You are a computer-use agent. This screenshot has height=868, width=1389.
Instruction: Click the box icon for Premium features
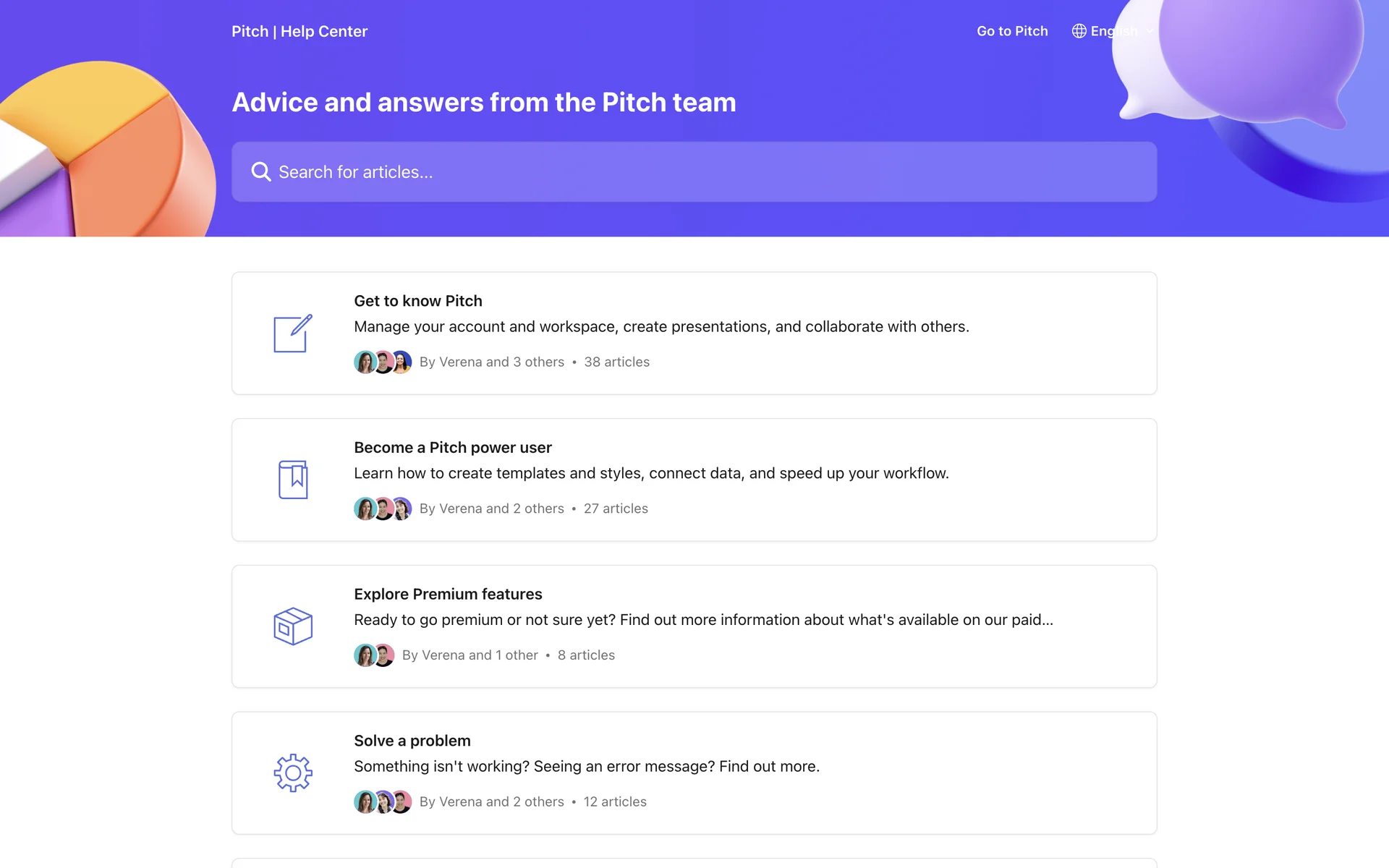click(293, 626)
